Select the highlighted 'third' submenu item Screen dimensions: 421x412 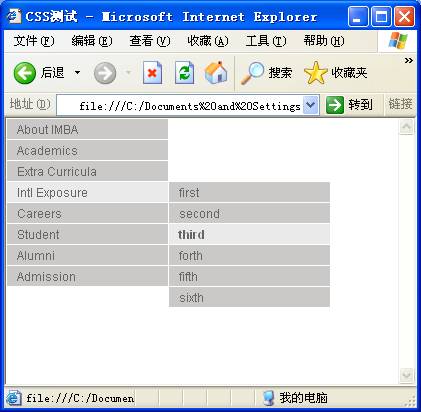(x=249, y=234)
